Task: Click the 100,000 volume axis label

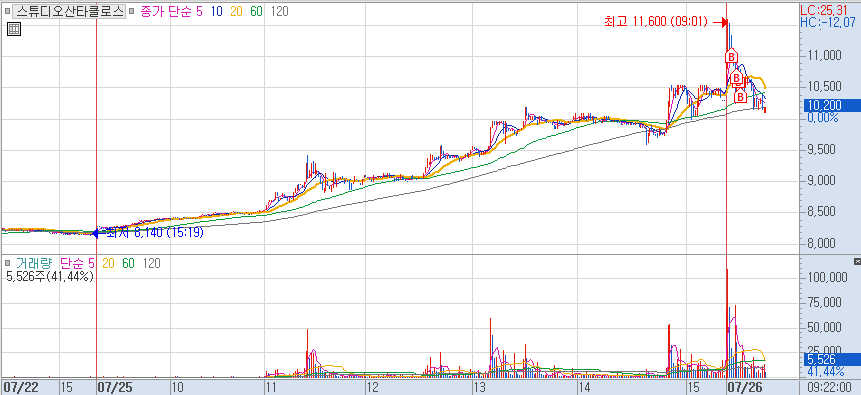Action: point(828,278)
